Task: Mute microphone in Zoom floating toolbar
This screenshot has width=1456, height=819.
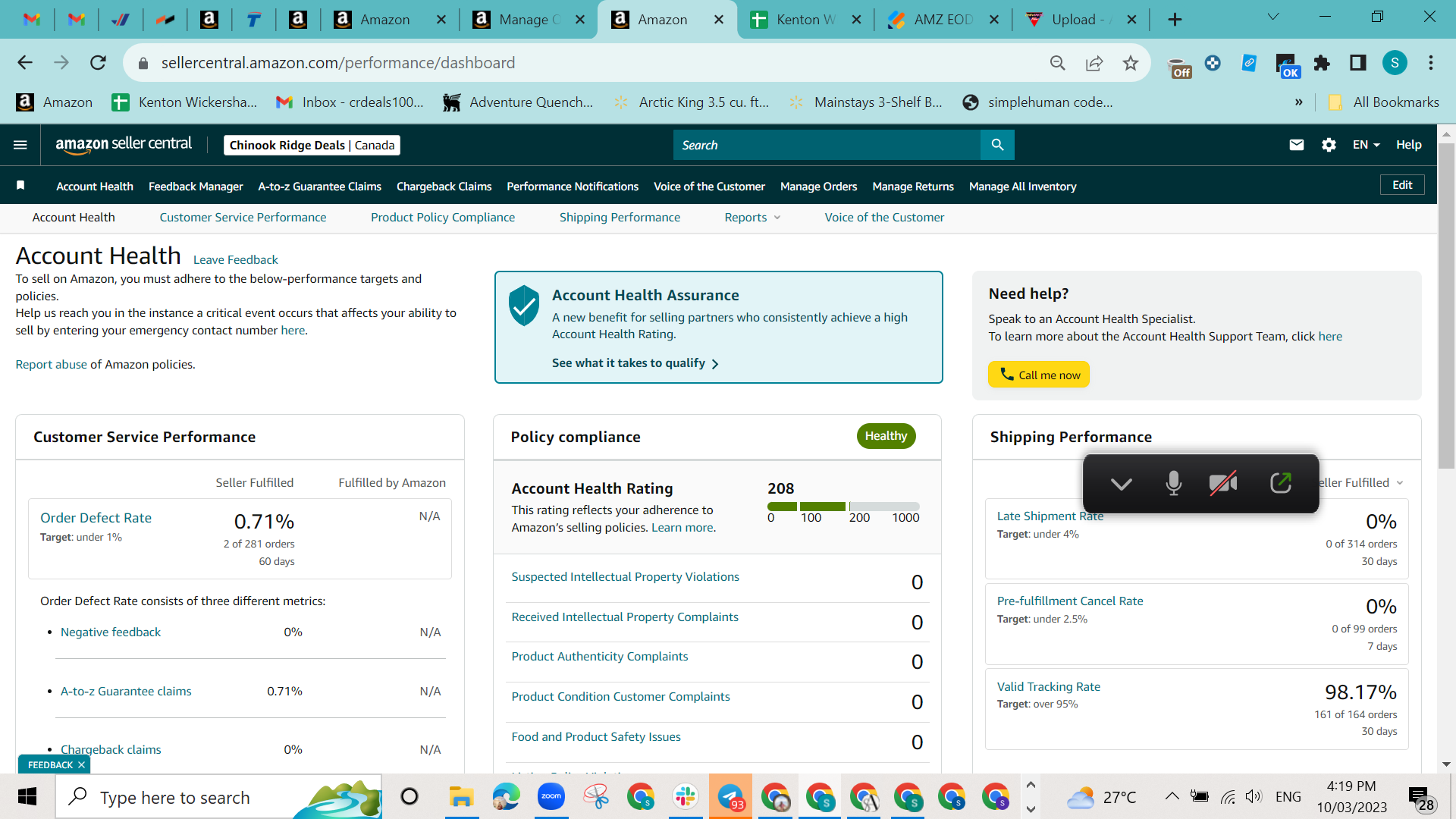Action: click(1173, 483)
